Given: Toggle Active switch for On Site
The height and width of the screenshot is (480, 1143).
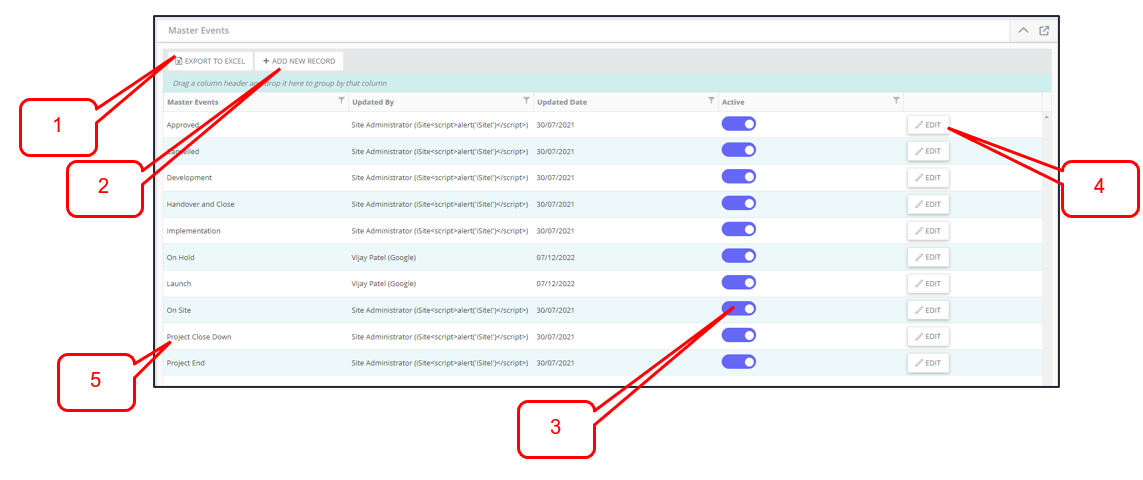Looking at the screenshot, I should click(x=738, y=309).
